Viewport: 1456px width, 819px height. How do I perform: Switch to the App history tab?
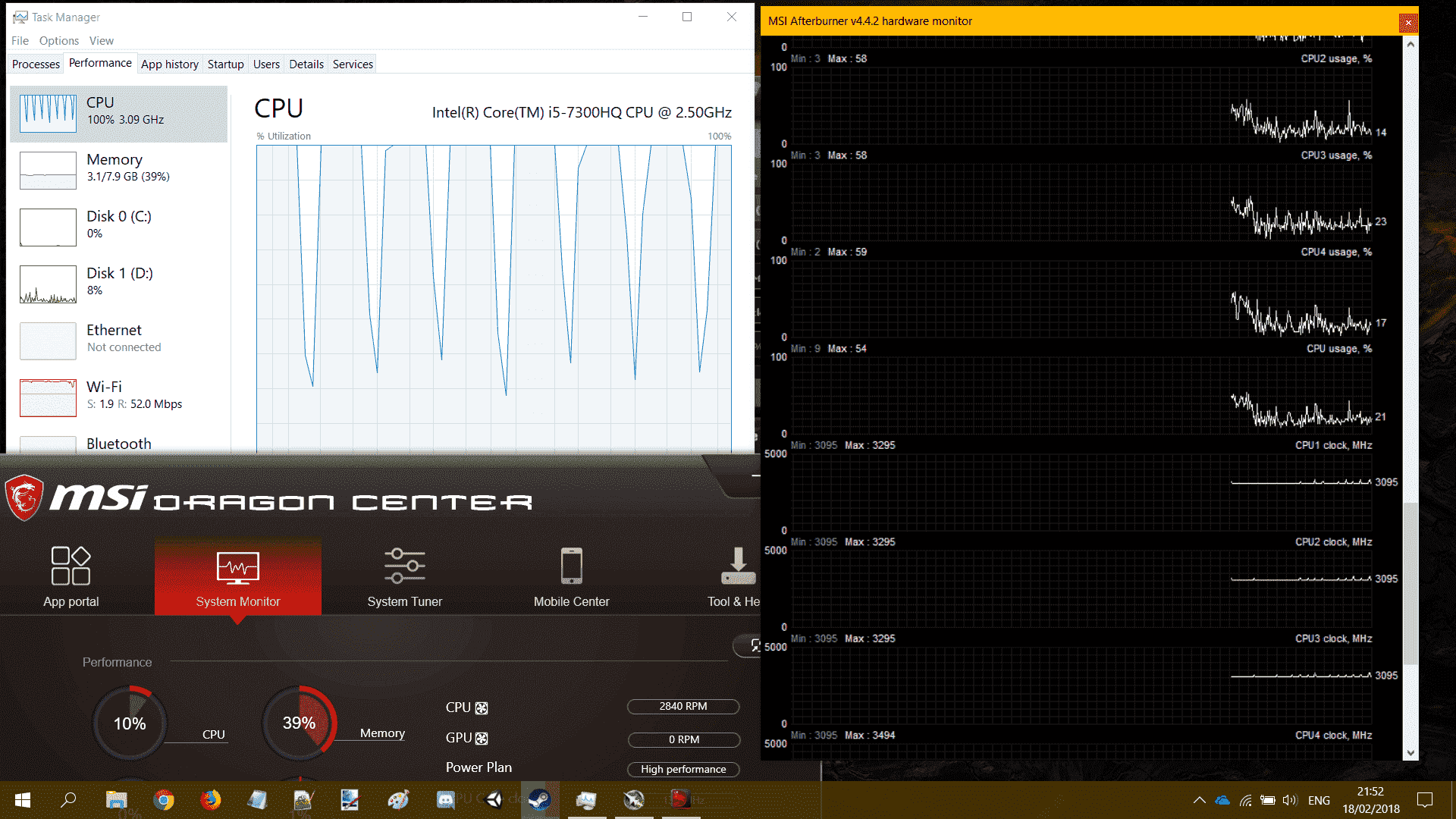170,64
